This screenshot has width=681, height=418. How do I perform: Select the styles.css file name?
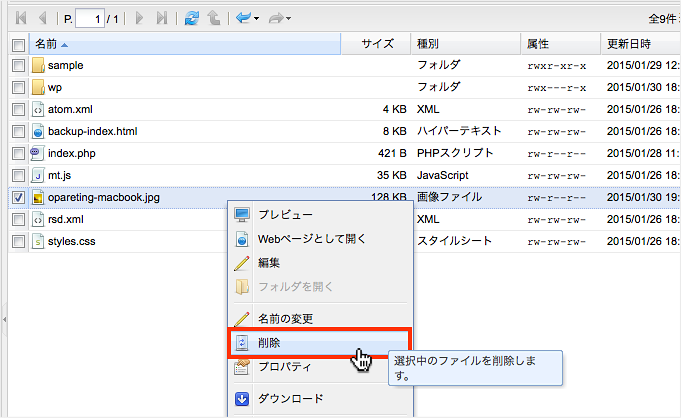[71, 242]
